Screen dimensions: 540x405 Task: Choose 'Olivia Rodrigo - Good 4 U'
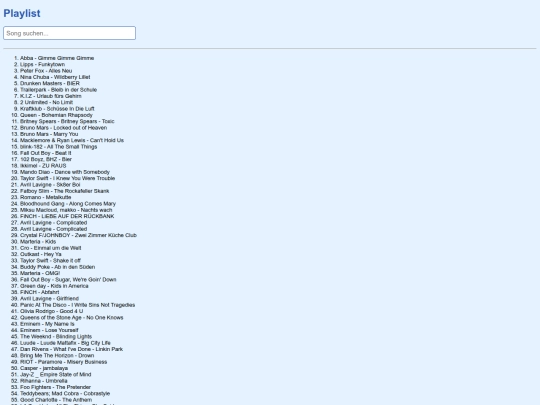(x=51, y=311)
